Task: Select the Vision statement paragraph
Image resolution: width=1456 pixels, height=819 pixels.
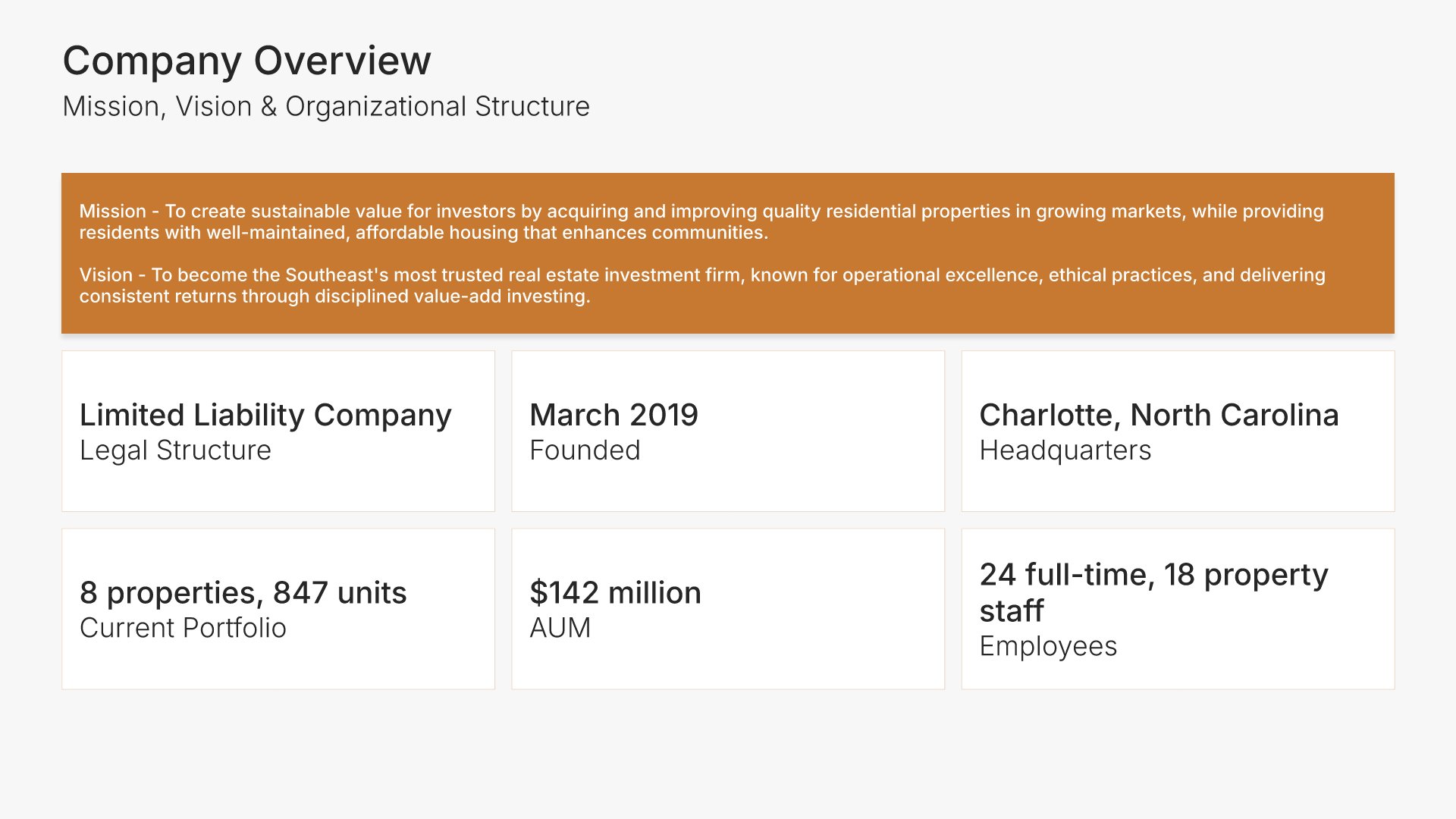Action: [701, 285]
